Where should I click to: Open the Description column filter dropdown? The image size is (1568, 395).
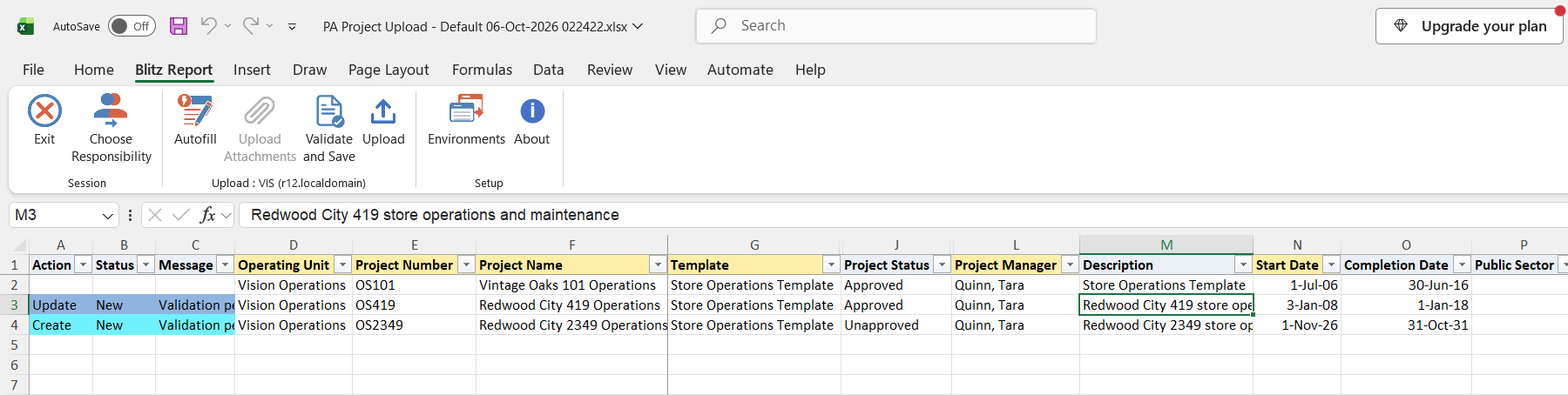click(x=1243, y=264)
